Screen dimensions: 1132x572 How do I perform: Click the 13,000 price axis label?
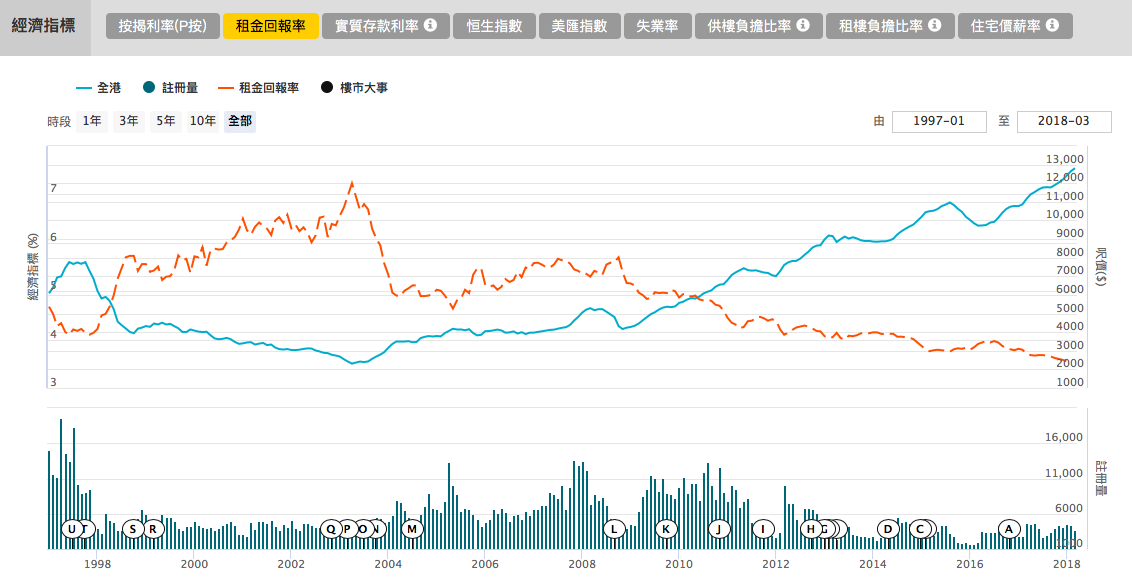[1065, 159]
